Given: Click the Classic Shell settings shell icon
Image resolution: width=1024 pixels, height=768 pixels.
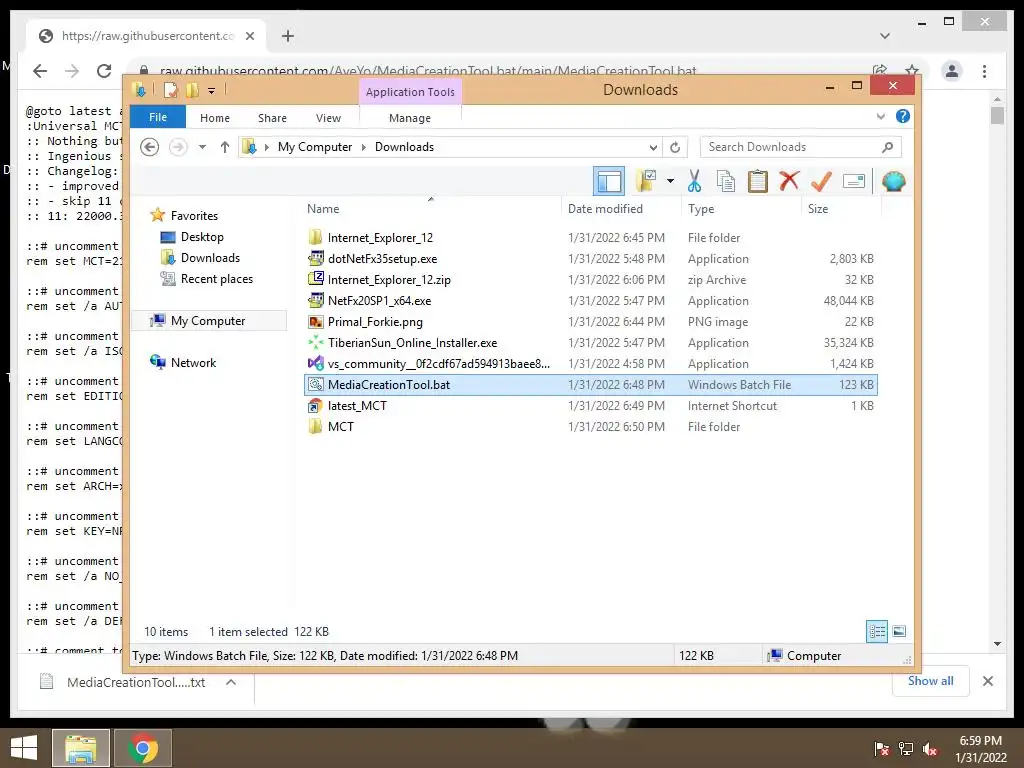Looking at the screenshot, I should click(x=893, y=181).
